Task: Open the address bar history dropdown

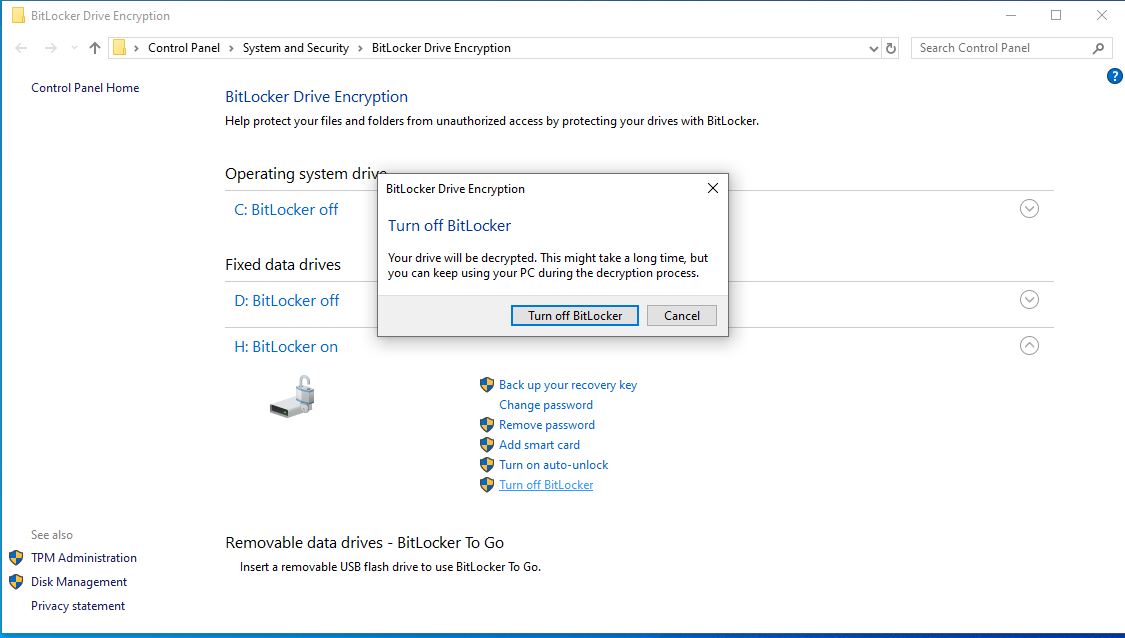Action: pyautogui.click(x=873, y=49)
